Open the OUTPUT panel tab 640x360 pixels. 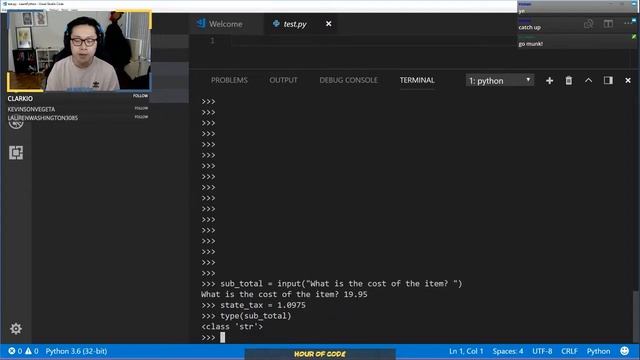pos(283,80)
